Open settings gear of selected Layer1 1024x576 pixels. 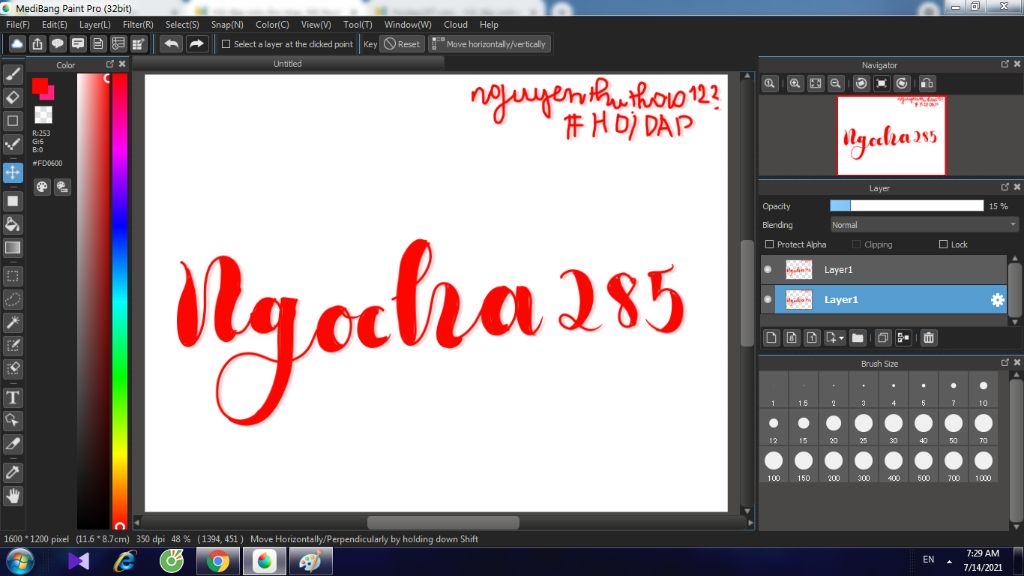tap(997, 300)
